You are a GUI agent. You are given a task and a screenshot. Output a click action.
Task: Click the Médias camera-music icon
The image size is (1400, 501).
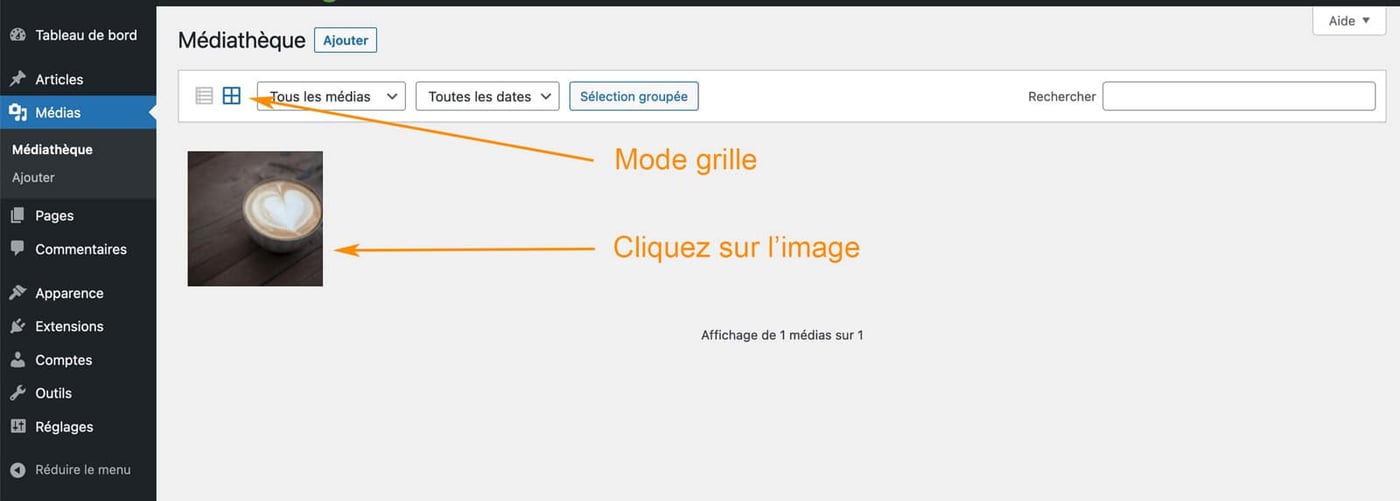point(18,112)
